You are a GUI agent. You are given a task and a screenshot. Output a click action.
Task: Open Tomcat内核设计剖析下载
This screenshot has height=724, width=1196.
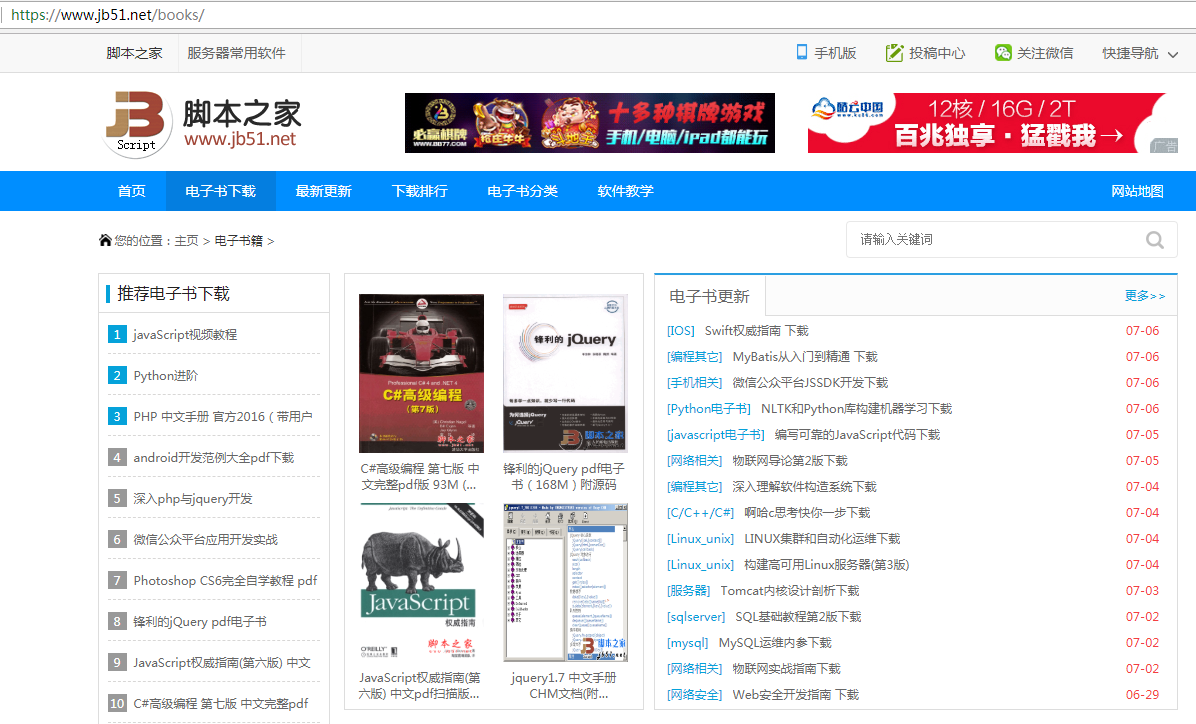click(x=789, y=590)
